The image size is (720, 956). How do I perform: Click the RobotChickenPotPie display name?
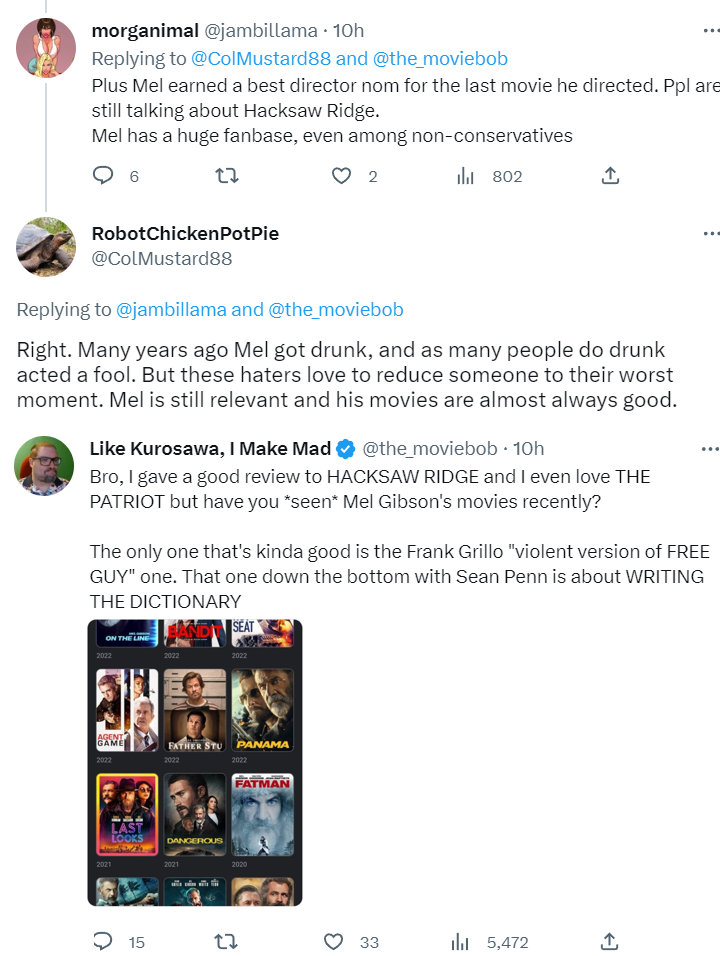pos(185,234)
